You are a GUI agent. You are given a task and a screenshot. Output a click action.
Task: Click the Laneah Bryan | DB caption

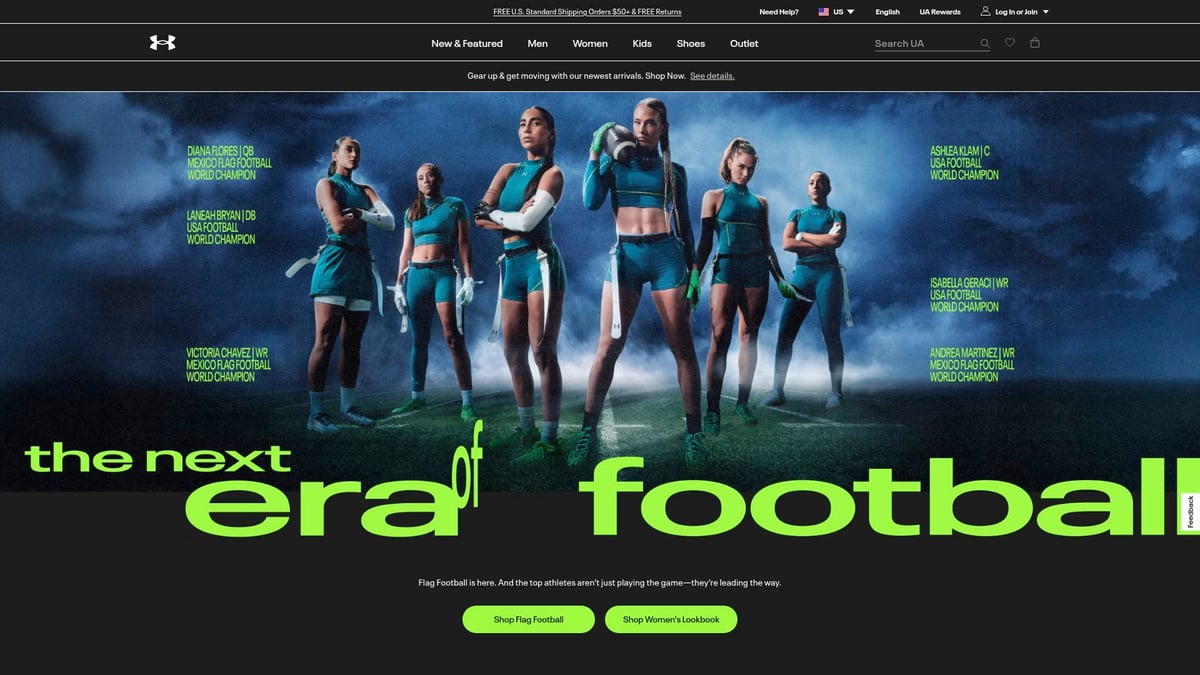pyautogui.click(x=221, y=227)
